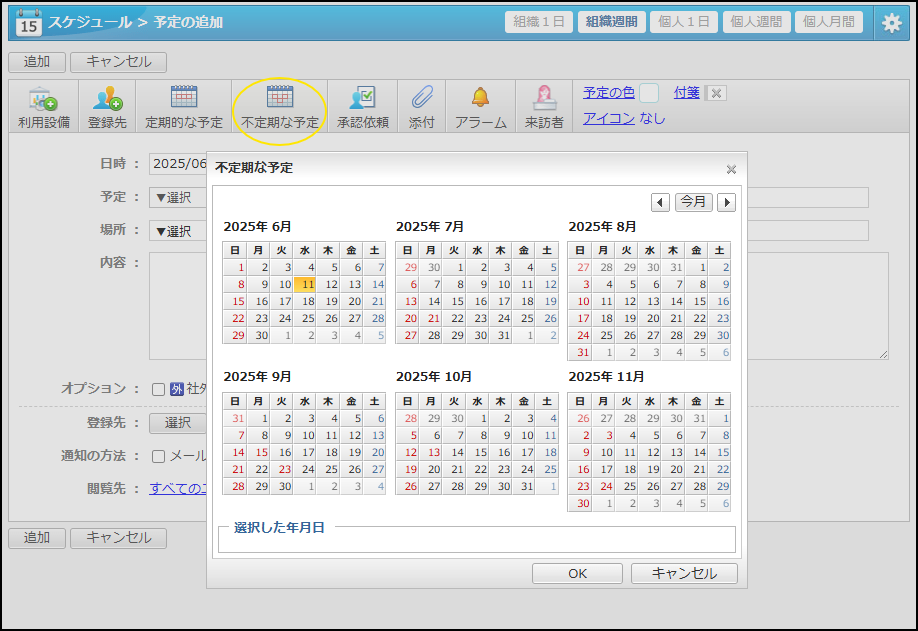Image resolution: width=918 pixels, height=631 pixels.
Task: Switch to 個人月間 view tab
Action: coord(829,22)
